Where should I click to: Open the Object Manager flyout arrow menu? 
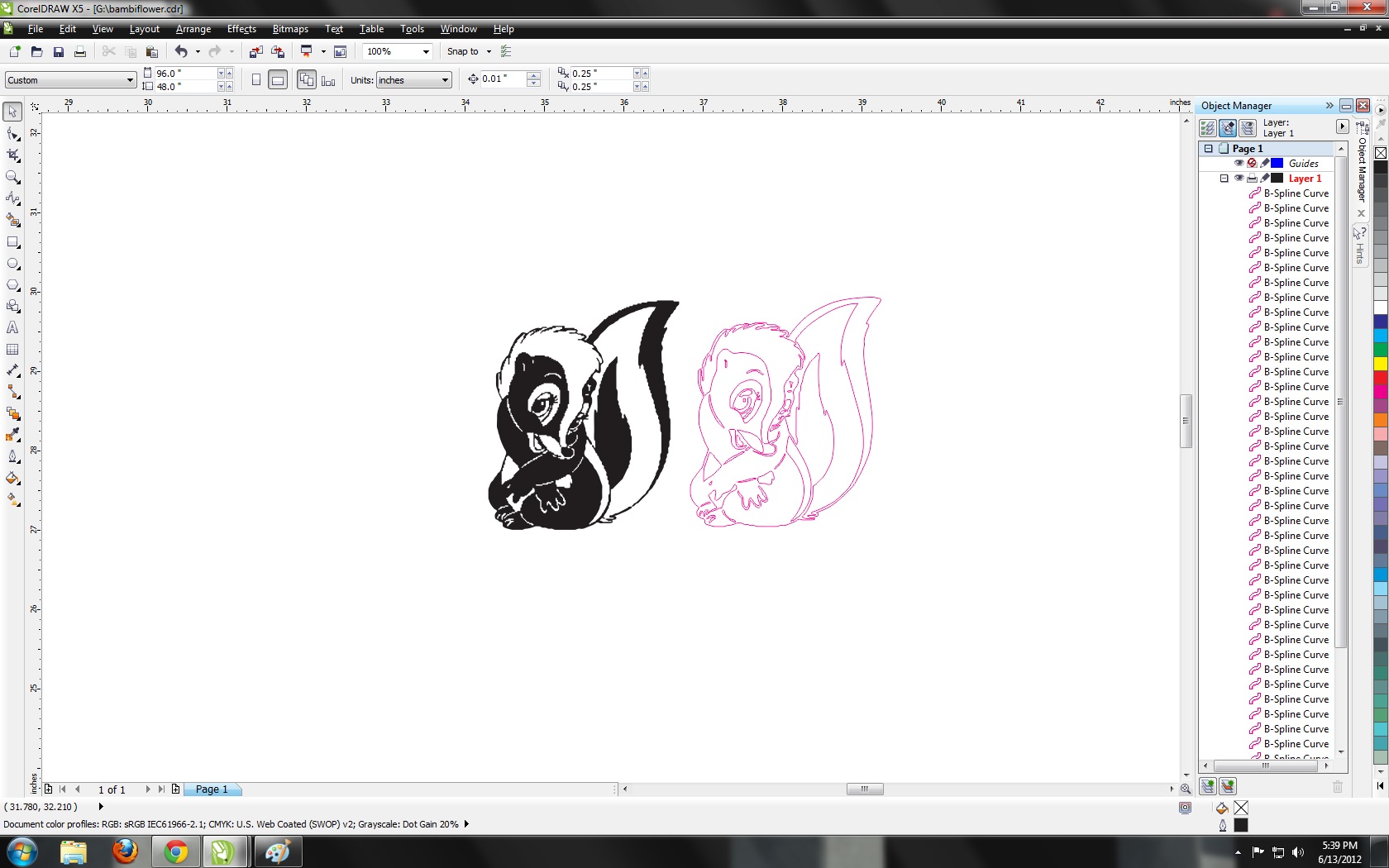(x=1342, y=126)
